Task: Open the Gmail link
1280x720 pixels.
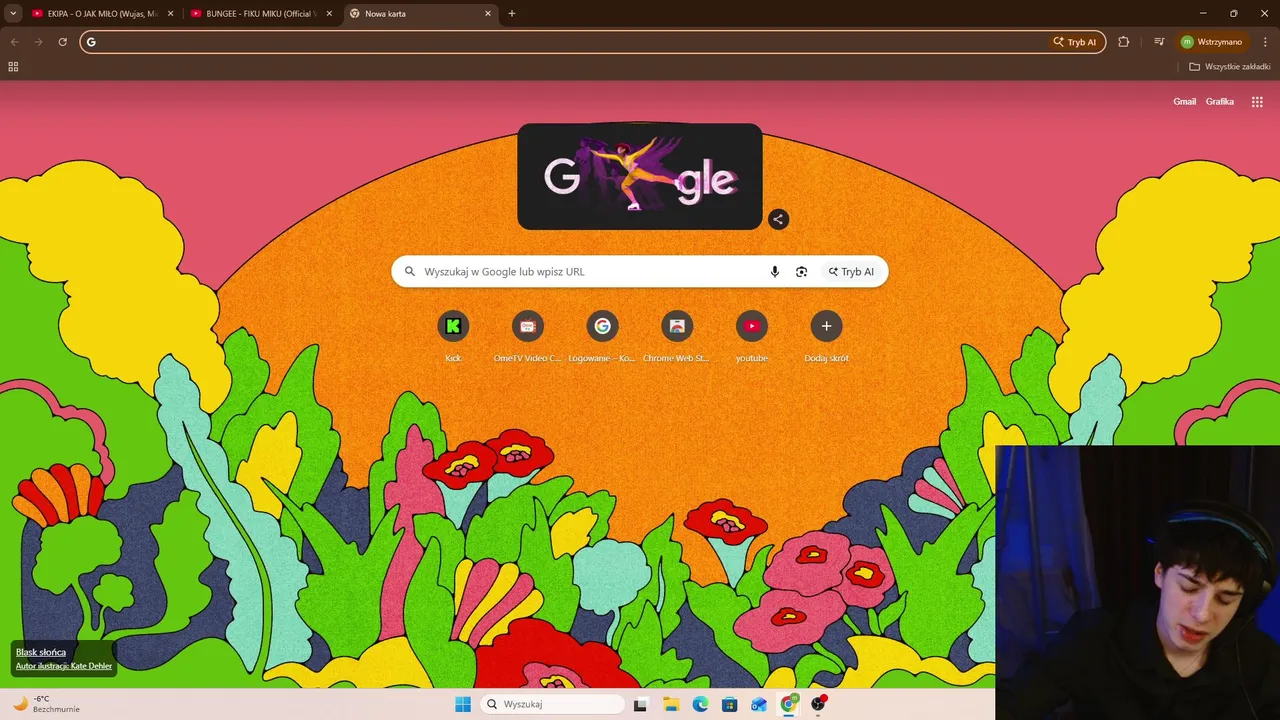Action: (x=1184, y=102)
